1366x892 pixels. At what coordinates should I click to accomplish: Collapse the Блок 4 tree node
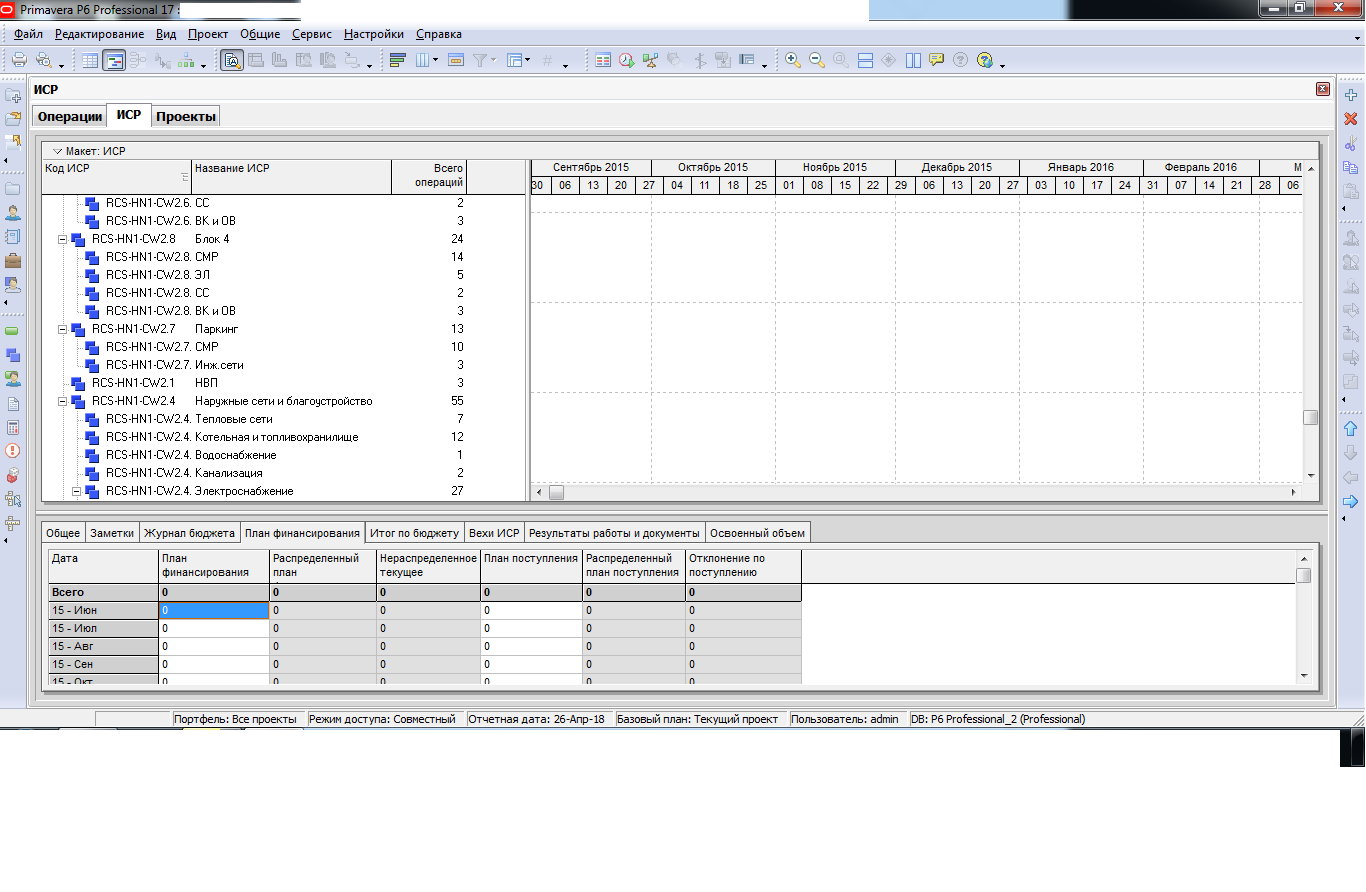(62, 239)
